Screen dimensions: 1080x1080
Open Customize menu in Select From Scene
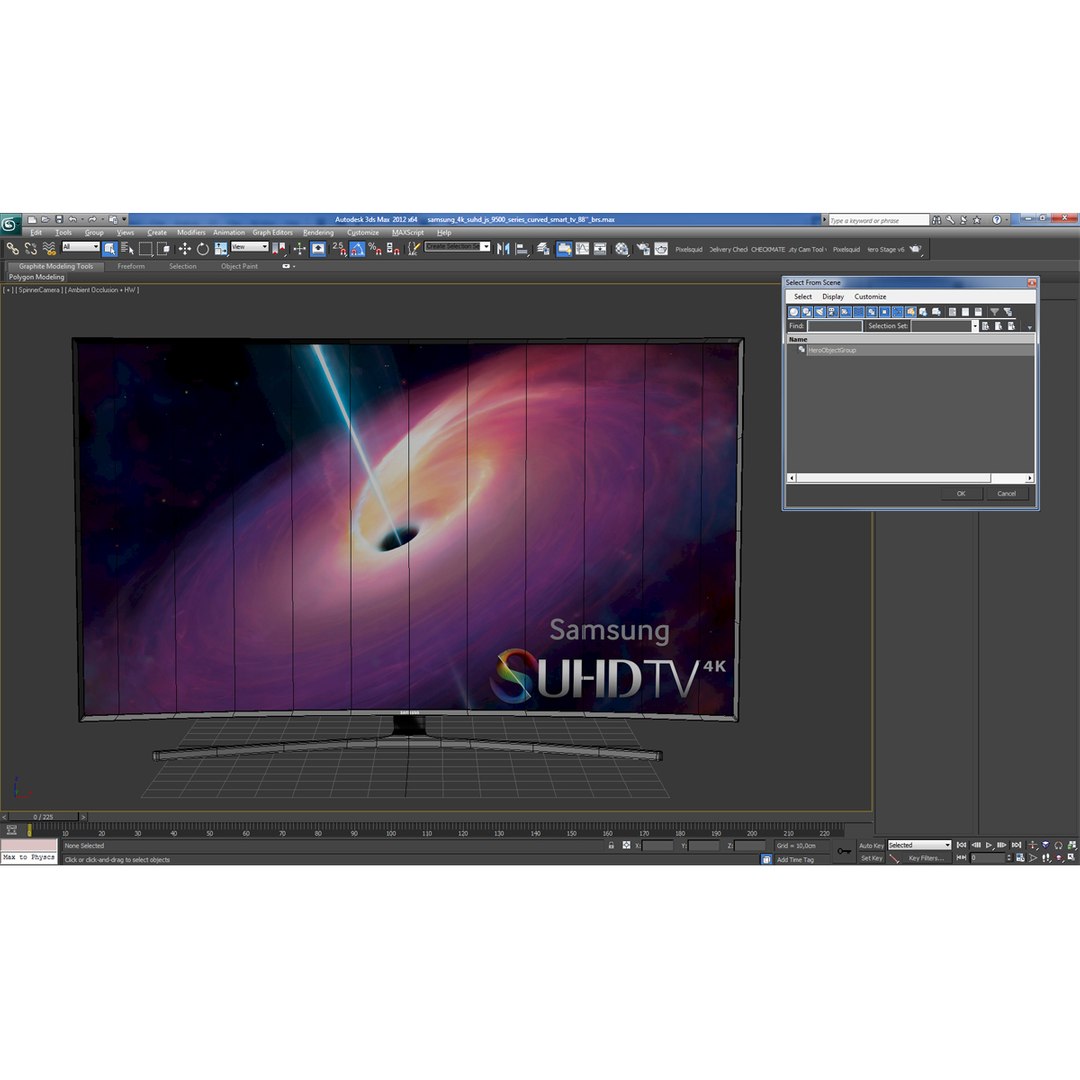click(x=870, y=296)
